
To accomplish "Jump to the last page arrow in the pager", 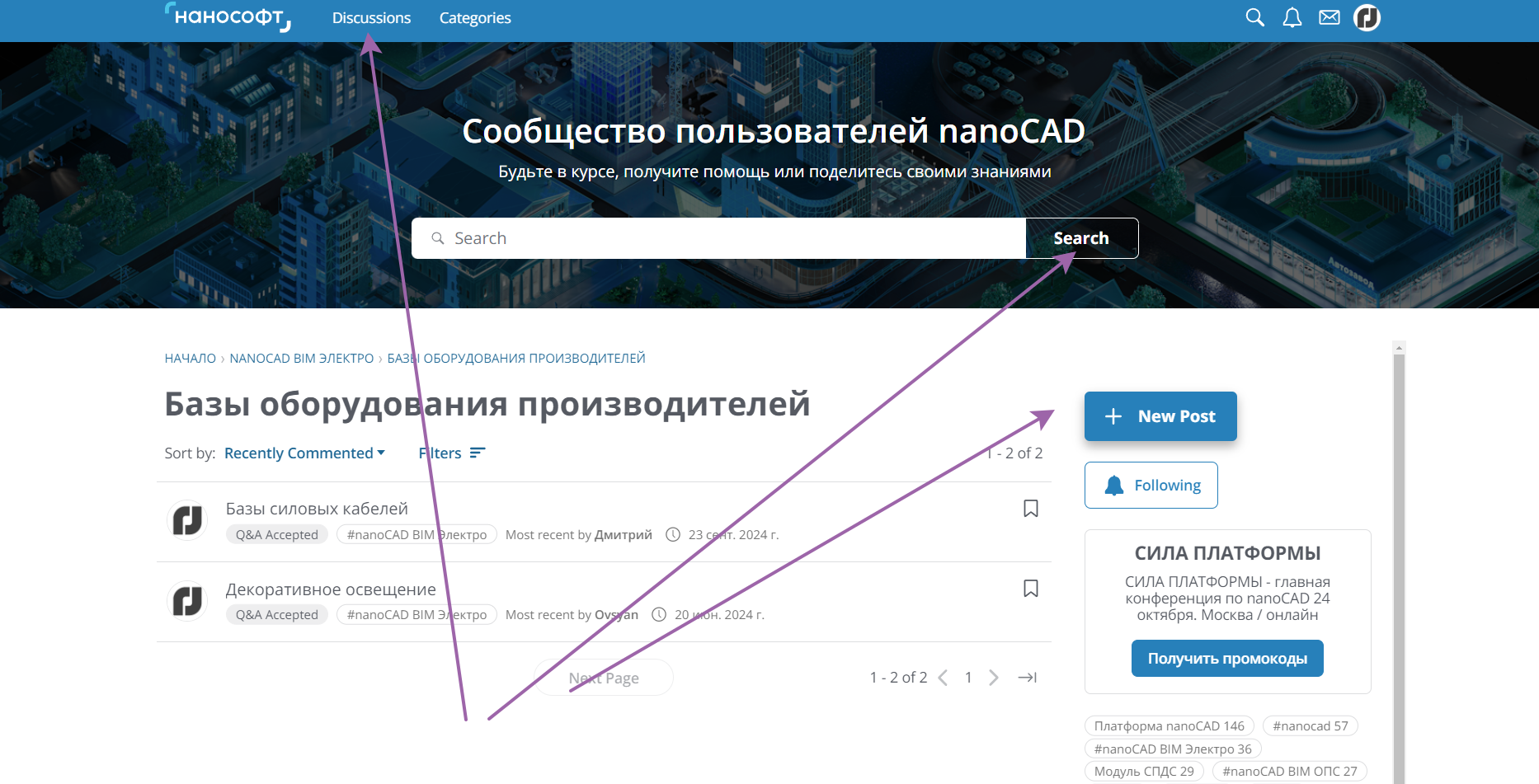I will coord(1028,678).
